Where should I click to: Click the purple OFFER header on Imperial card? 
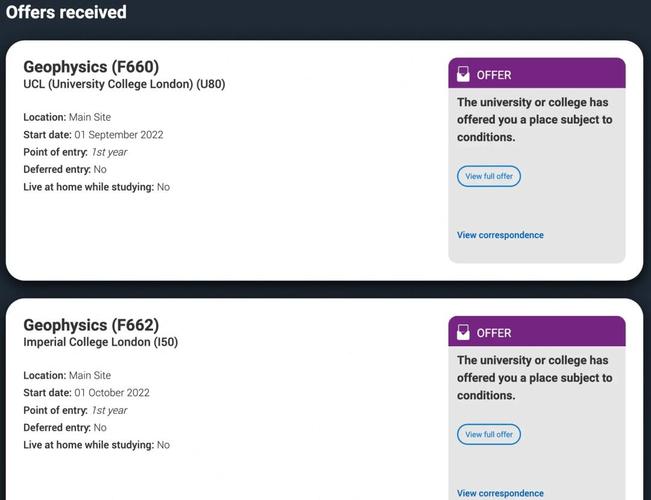[x=537, y=331]
